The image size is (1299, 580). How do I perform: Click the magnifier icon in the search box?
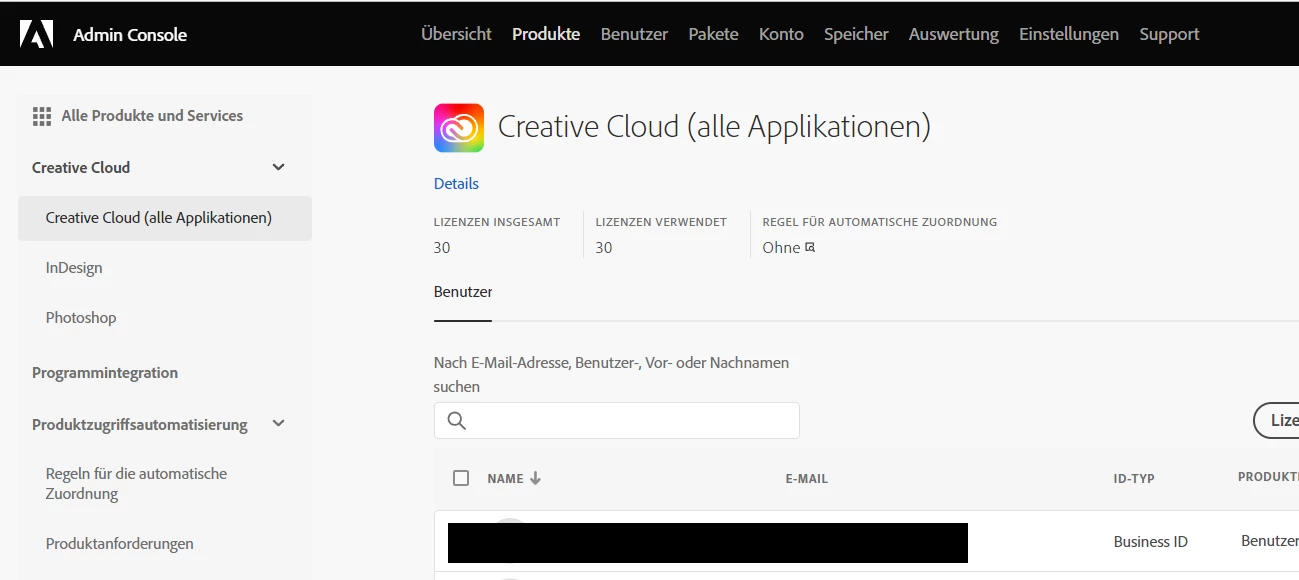coord(457,421)
